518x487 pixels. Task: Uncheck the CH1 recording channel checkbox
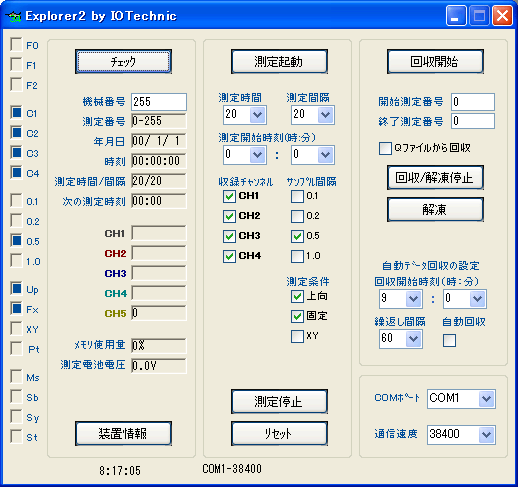[229, 196]
